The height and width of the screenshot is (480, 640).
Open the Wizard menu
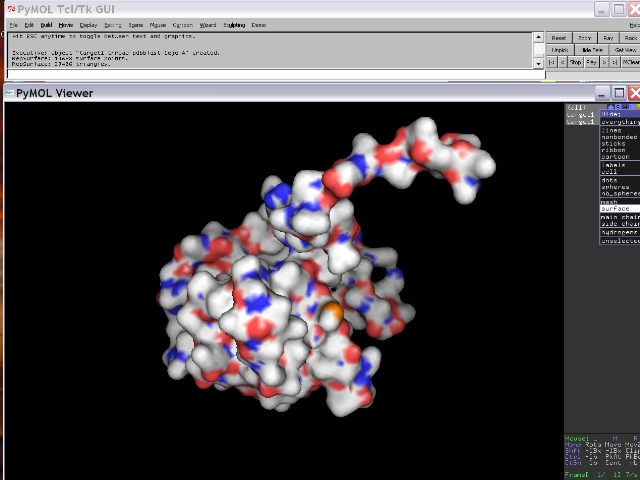point(207,25)
